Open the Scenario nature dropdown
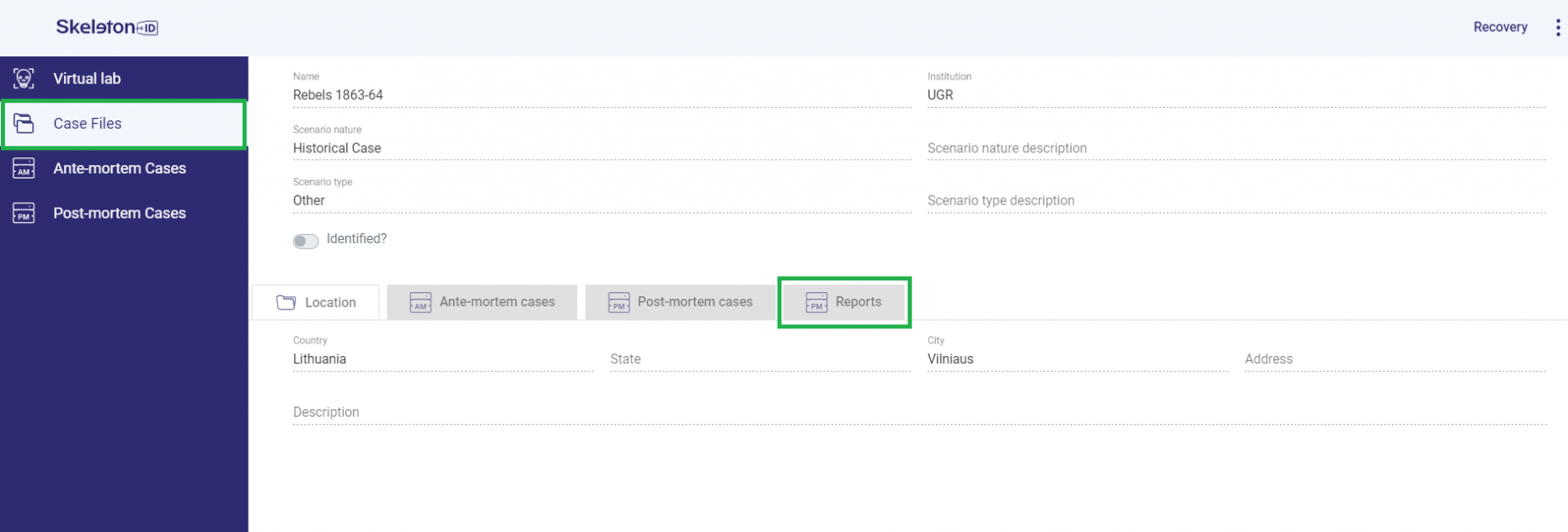 point(601,148)
